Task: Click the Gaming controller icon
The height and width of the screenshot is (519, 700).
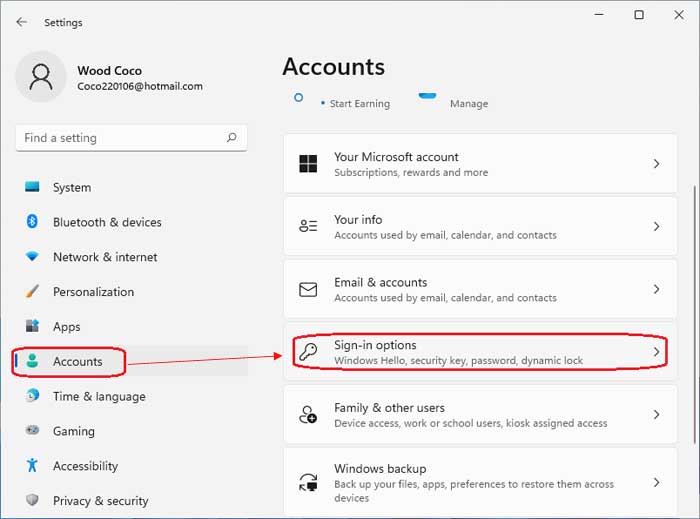Action: 32,430
